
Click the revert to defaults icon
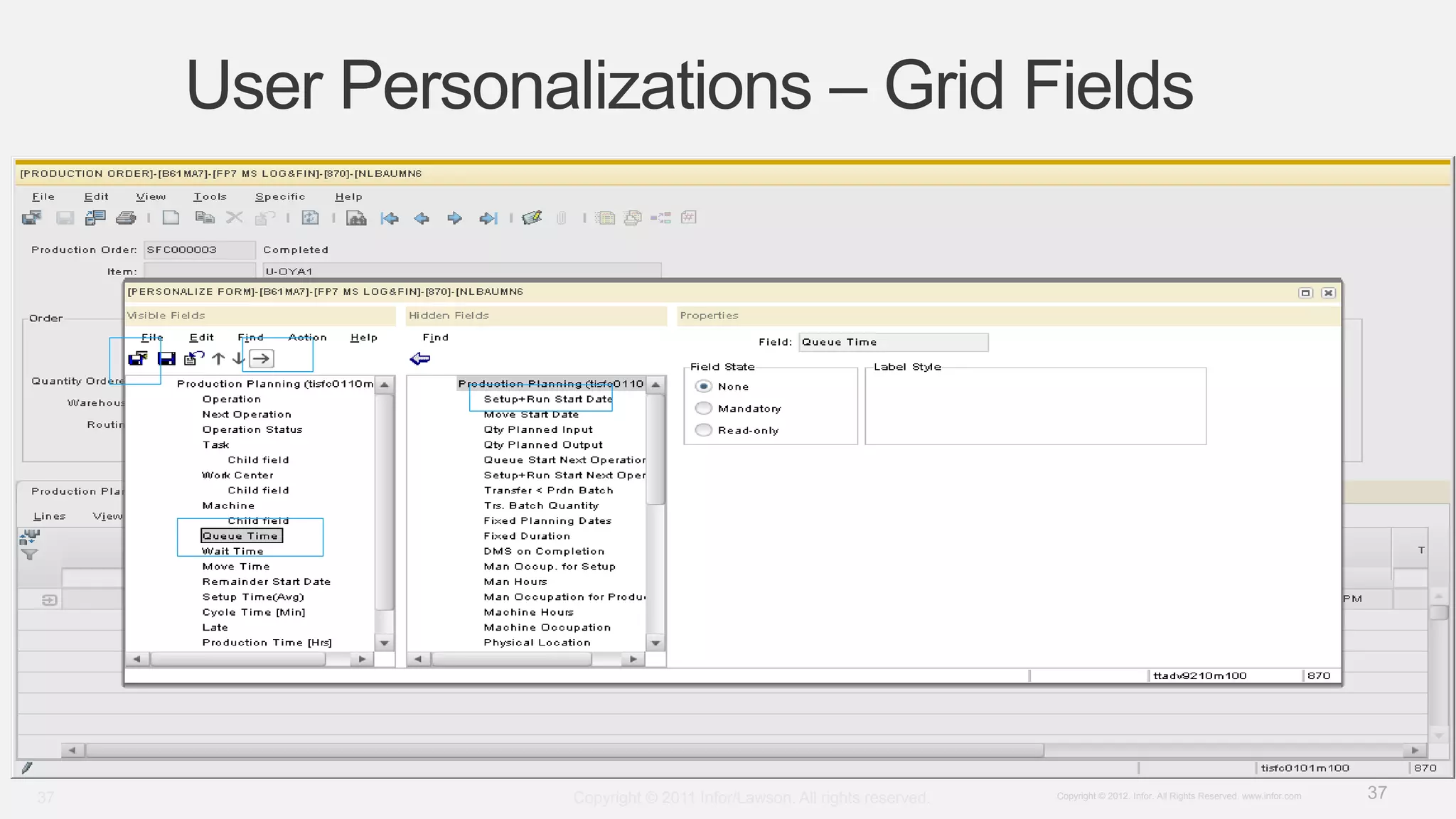(x=193, y=359)
